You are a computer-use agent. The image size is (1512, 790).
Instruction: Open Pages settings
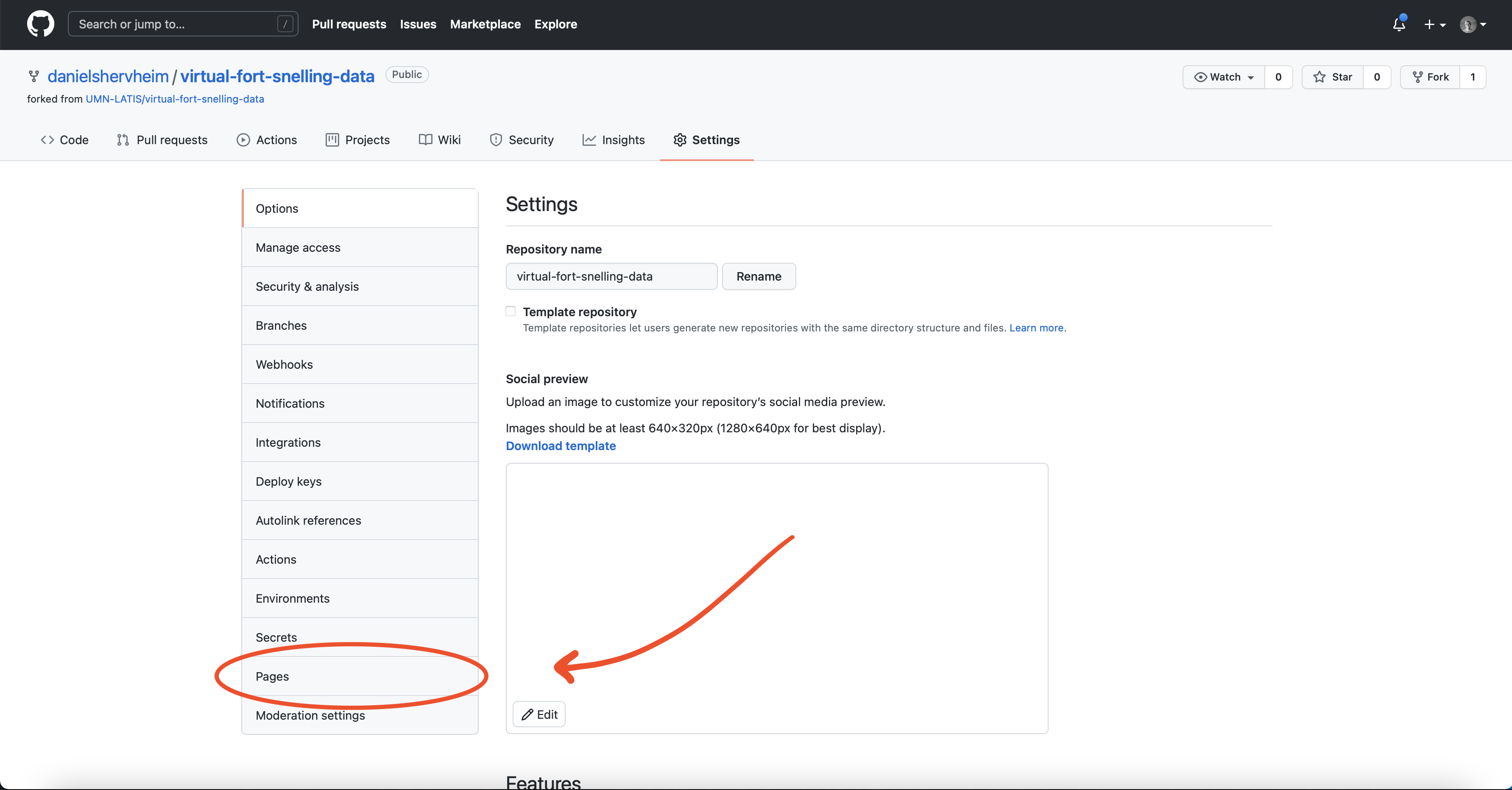pyautogui.click(x=360, y=676)
